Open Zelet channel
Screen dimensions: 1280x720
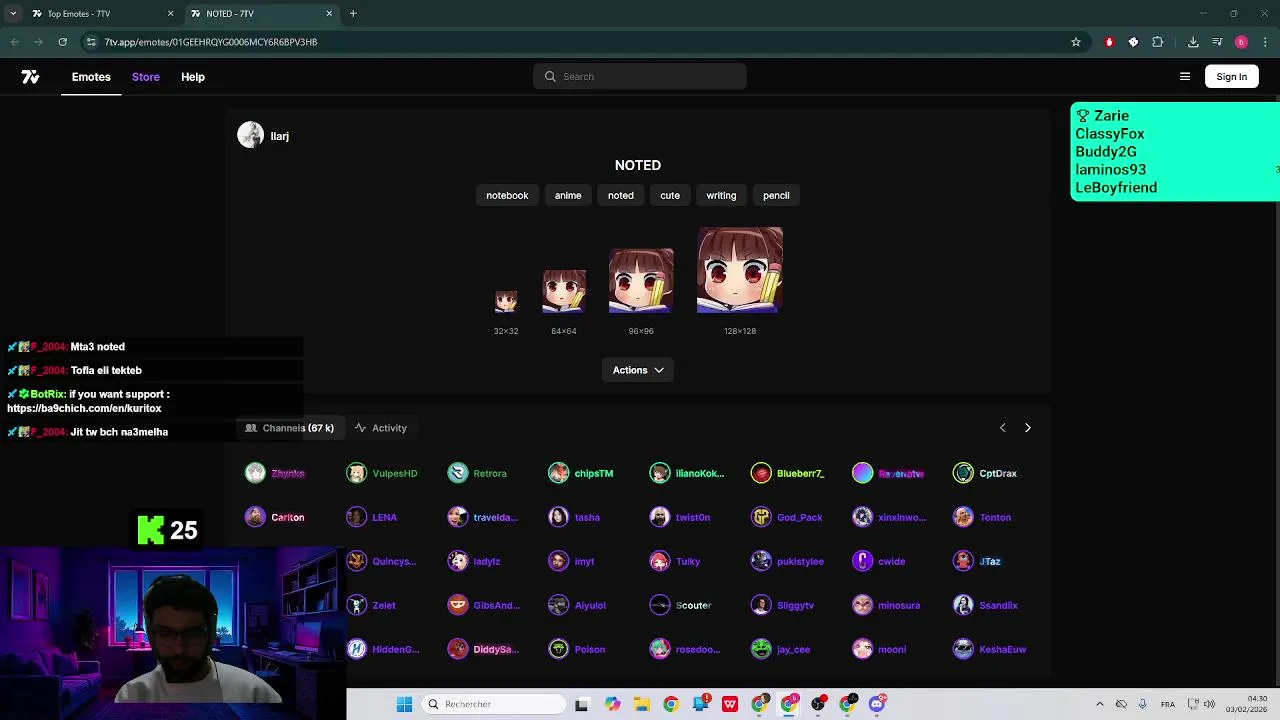pyautogui.click(x=371, y=605)
